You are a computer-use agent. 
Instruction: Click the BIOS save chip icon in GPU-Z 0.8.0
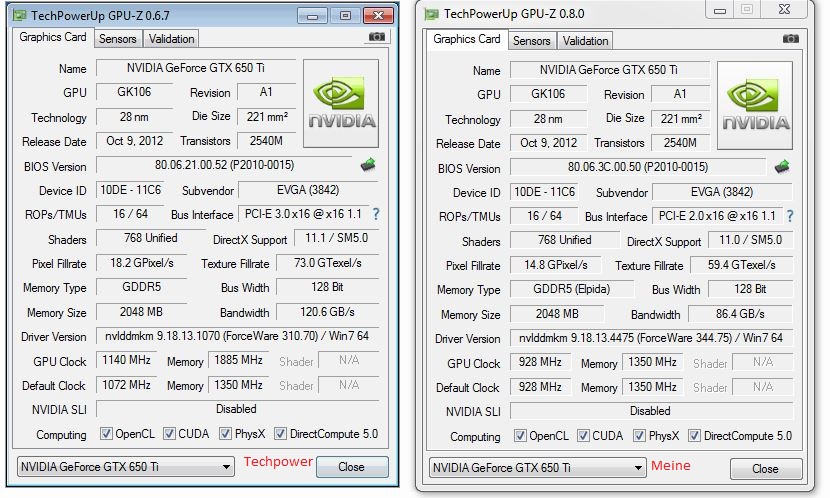point(782,167)
